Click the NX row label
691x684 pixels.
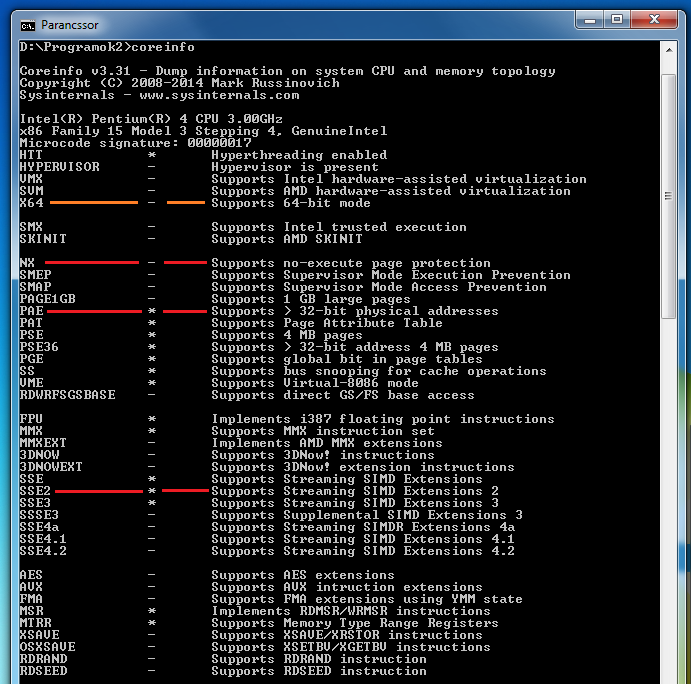point(27,263)
